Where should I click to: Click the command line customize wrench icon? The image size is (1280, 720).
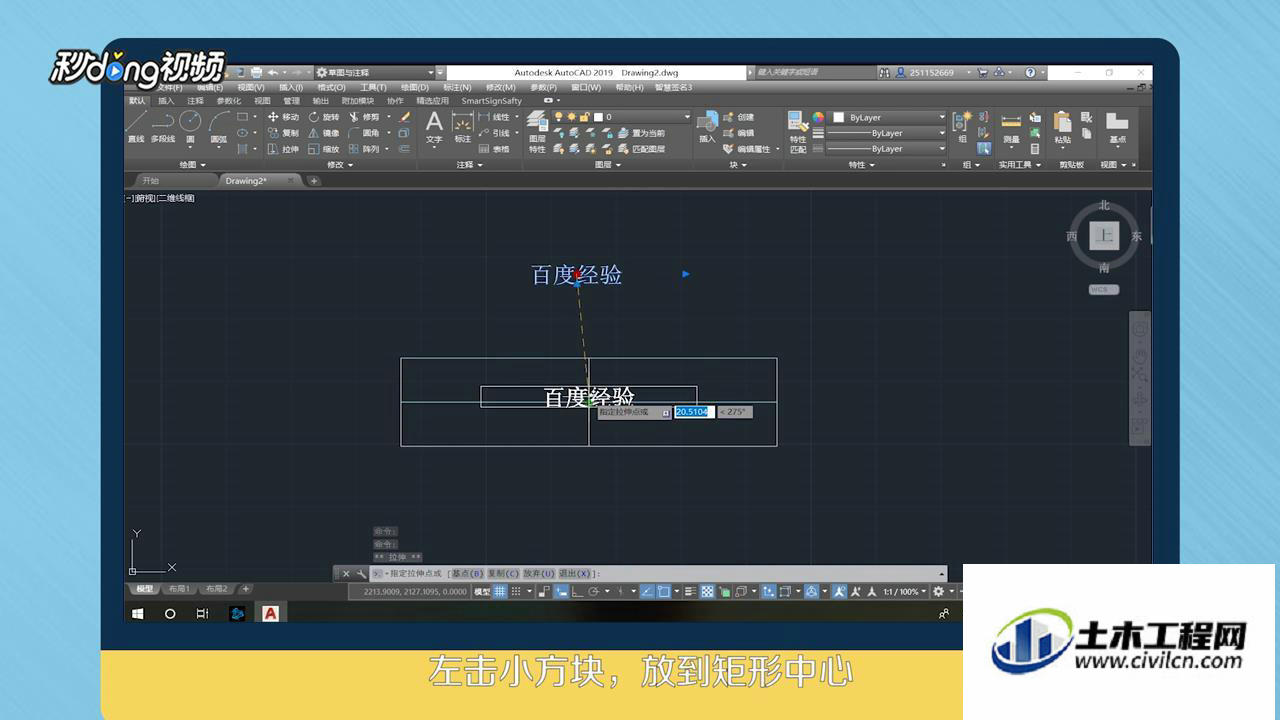pos(361,574)
